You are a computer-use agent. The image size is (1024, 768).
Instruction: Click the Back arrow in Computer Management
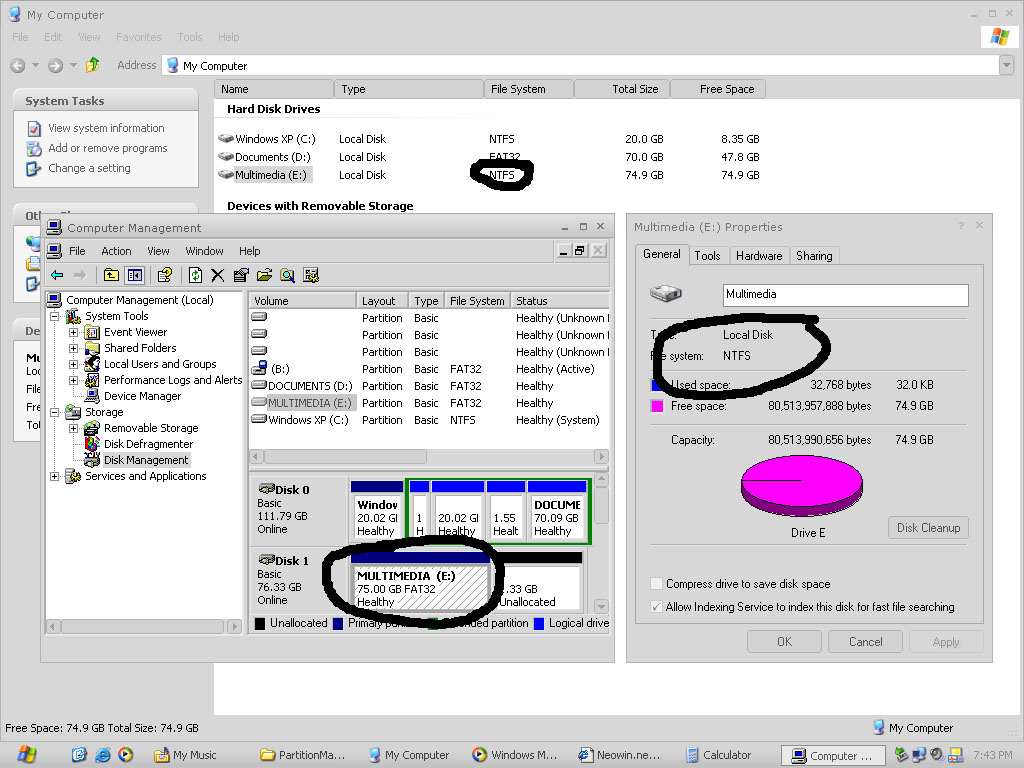pyautogui.click(x=55, y=276)
